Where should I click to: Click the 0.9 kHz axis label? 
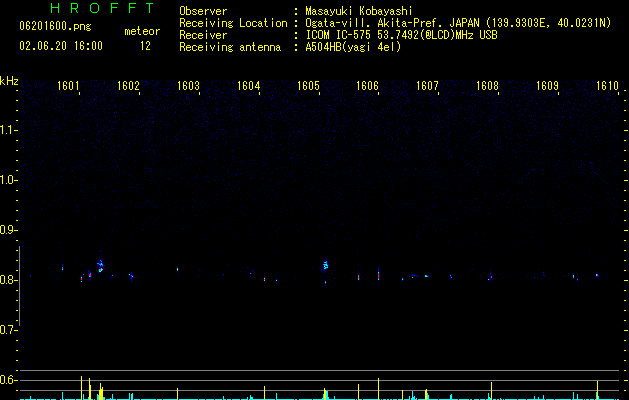coord(8,230)
